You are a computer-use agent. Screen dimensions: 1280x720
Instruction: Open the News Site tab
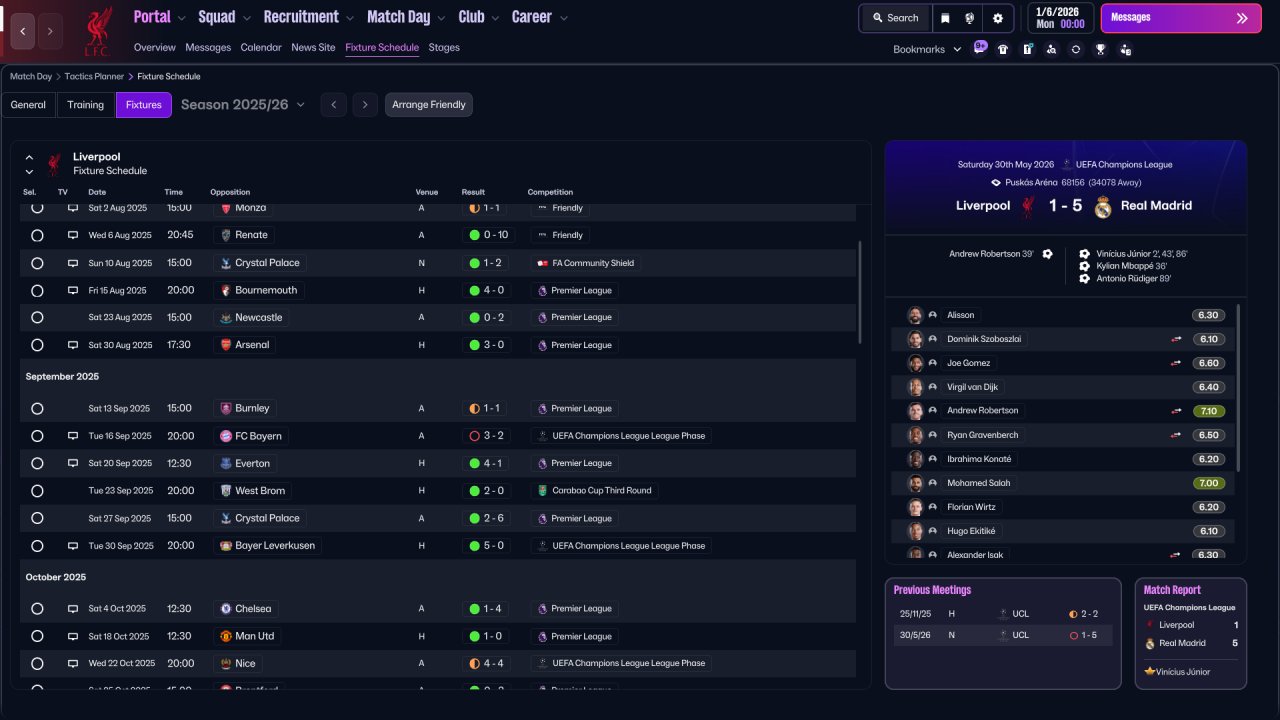(313, 47)
